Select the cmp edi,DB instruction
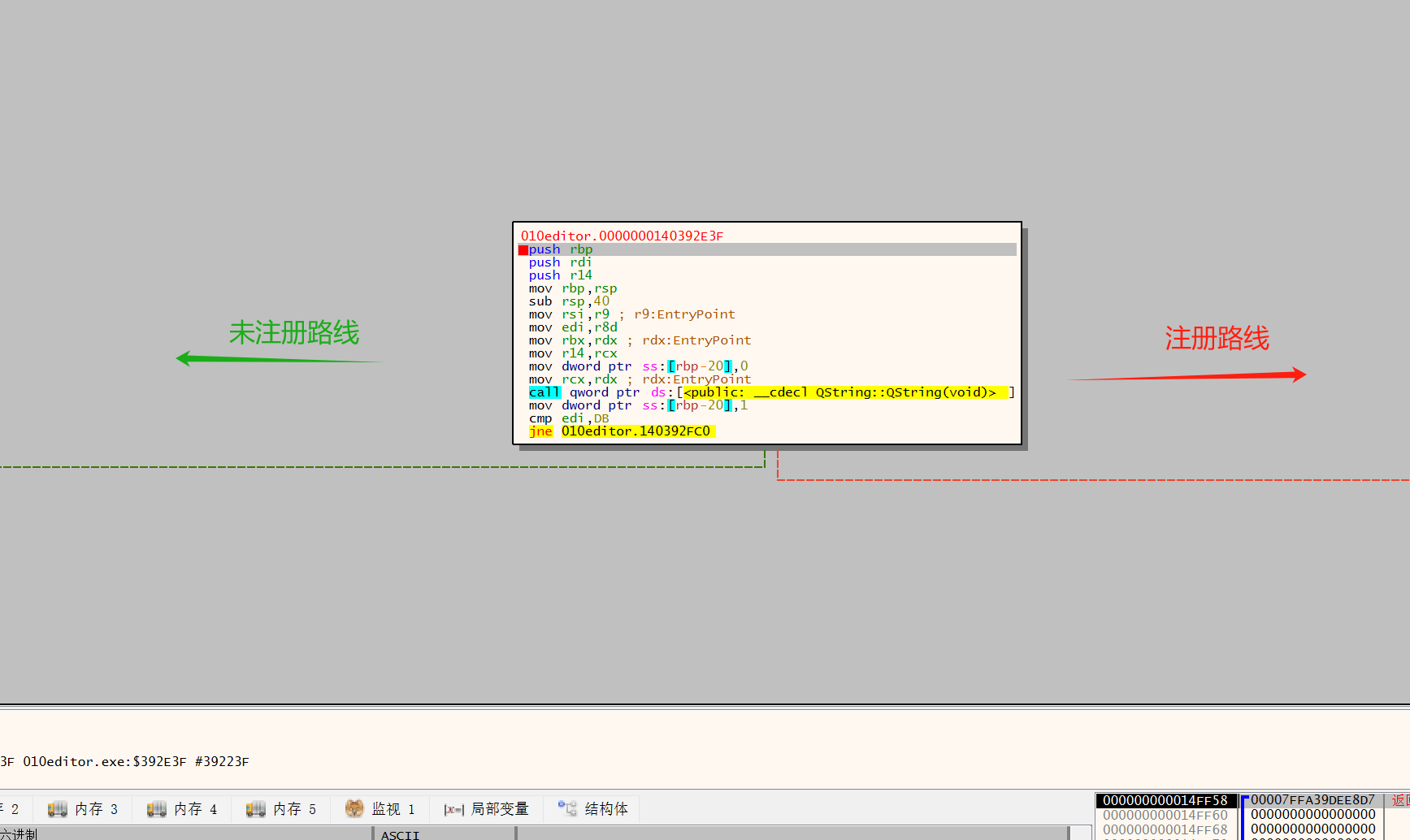1410x840 pixels. coord(569,418)
